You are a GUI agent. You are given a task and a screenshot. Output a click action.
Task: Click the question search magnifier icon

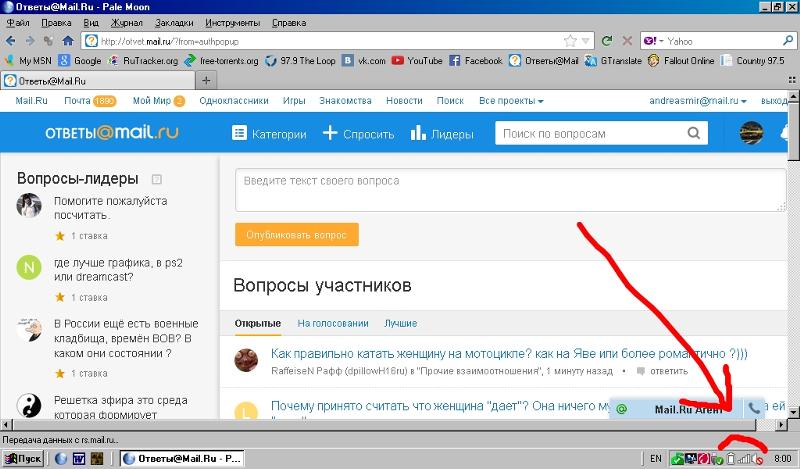coord(693,133)
